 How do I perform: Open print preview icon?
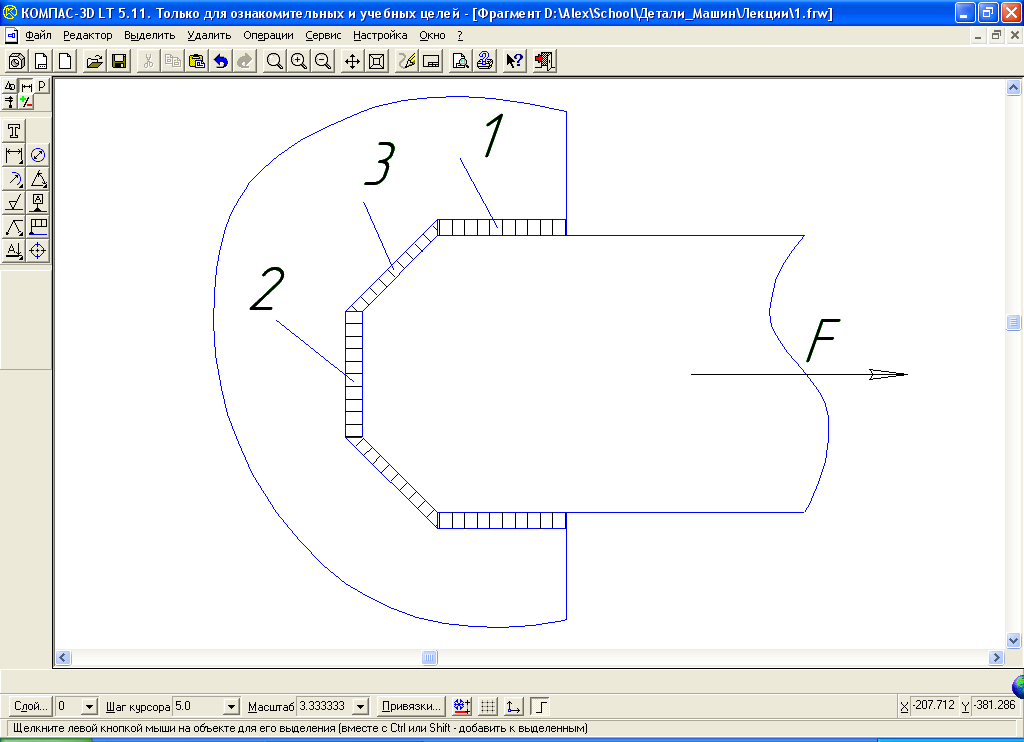click(461, 61)
